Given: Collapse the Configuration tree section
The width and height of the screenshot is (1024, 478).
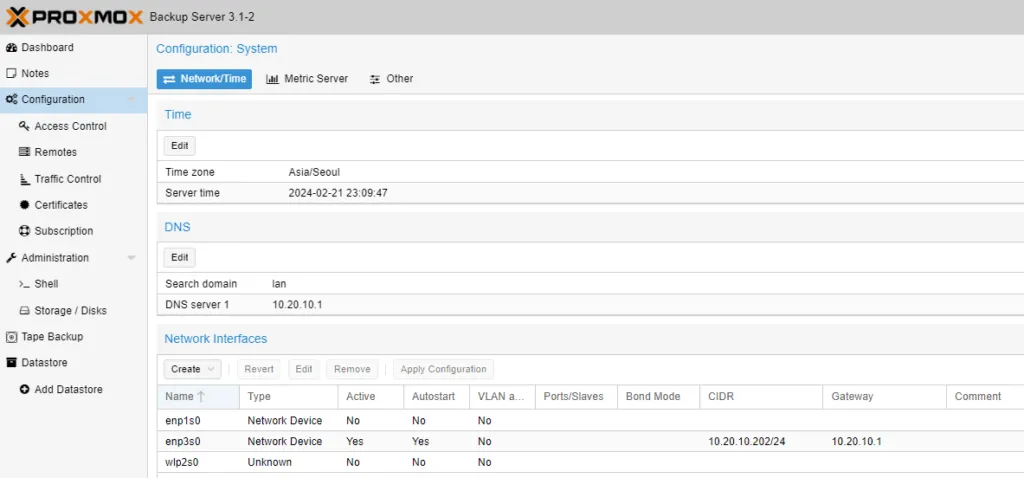Looking at the screenshot, I should [131, 100].
